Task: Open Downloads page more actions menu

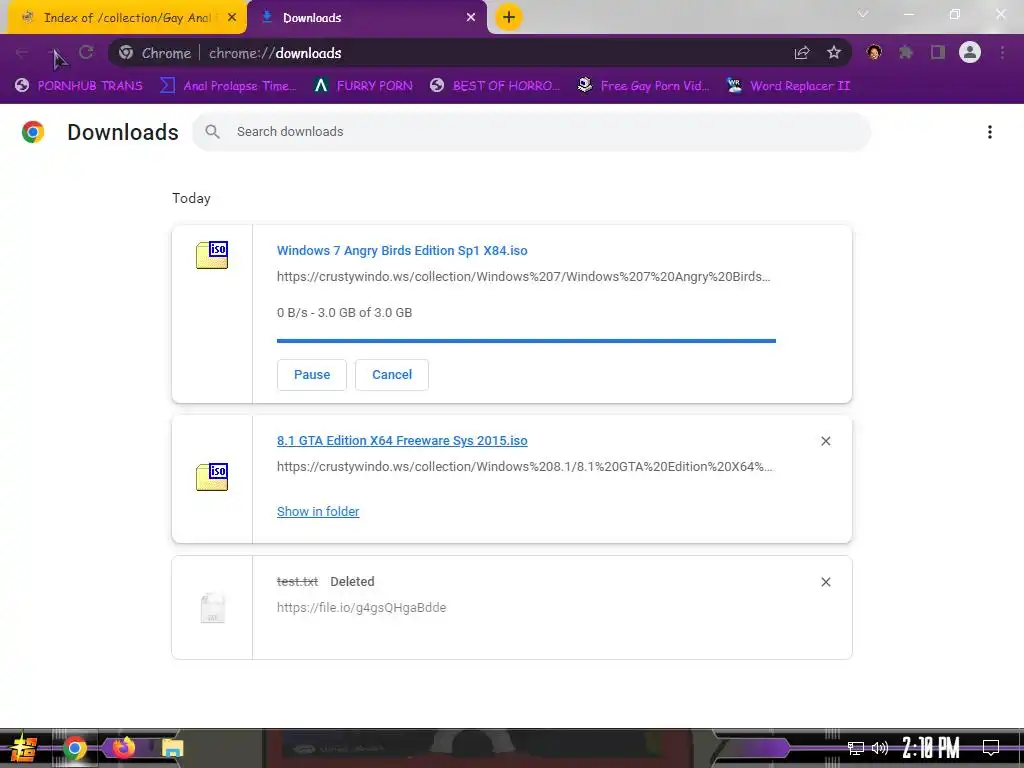Action: [x=990, y=132]
